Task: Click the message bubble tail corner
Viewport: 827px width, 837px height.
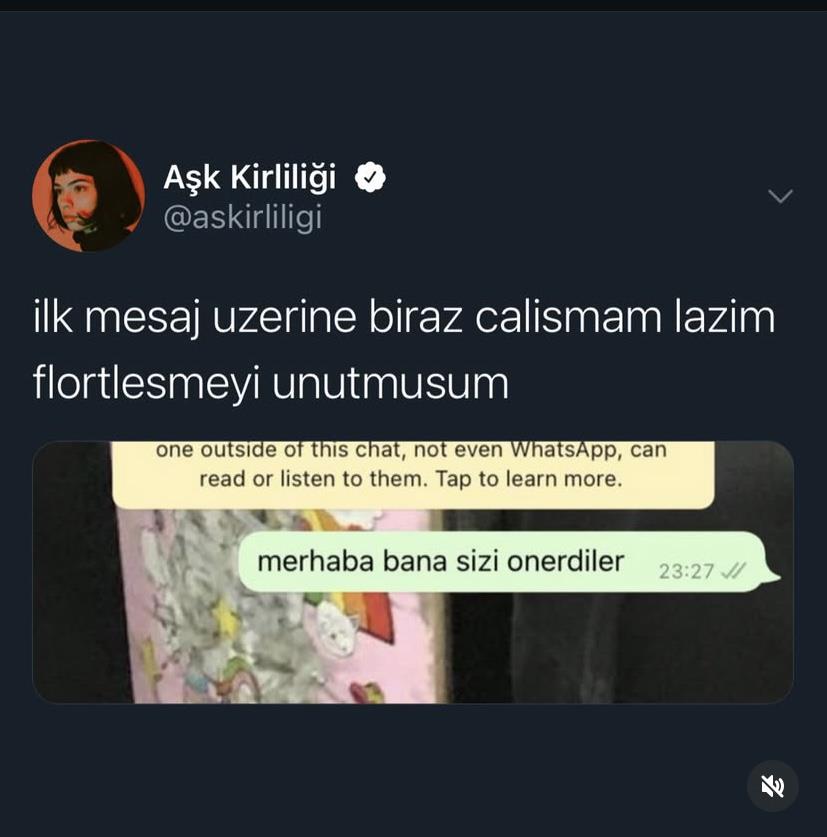Action: tap(773, 577)
